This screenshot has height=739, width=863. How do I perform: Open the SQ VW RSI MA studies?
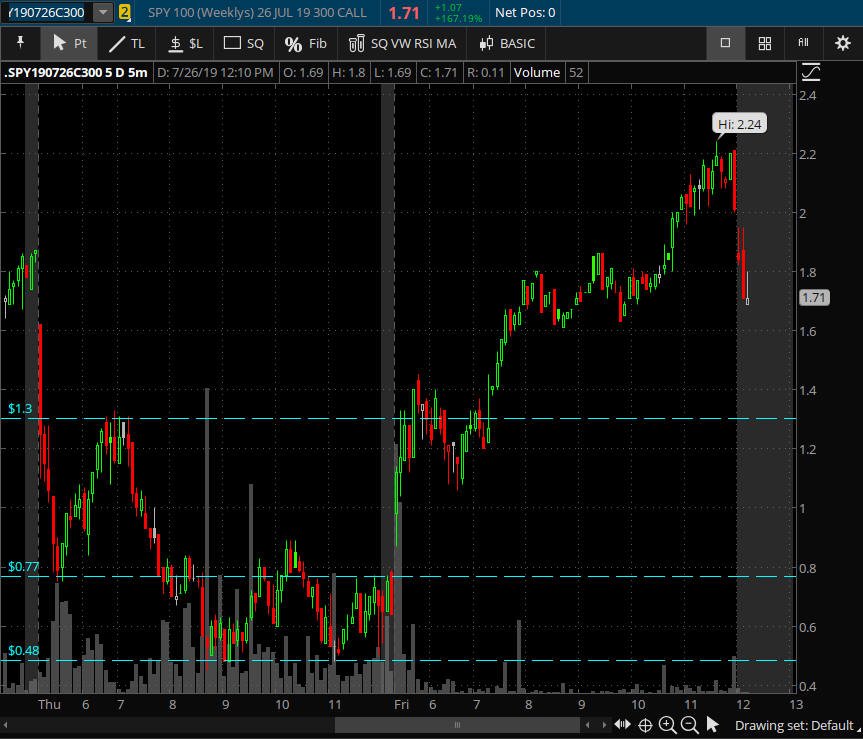click(402, 43)
